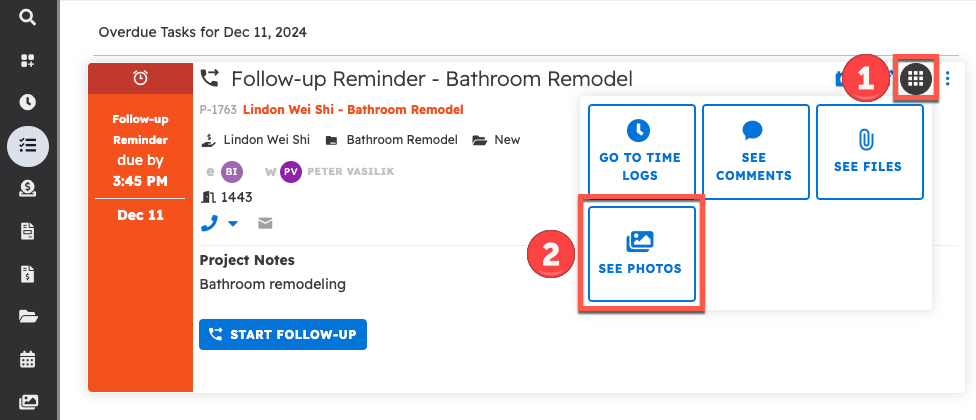
Task: Open the photo gallery sidebar icon
Action: coord(28,402)
